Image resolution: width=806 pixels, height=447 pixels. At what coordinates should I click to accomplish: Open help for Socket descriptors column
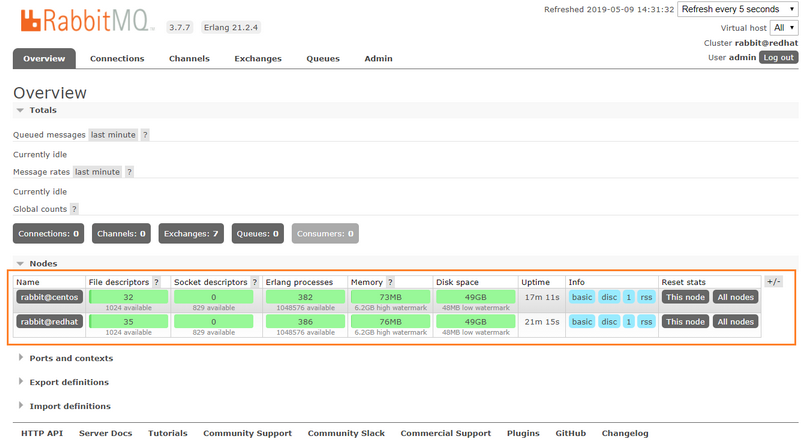(x=254, y=282)
